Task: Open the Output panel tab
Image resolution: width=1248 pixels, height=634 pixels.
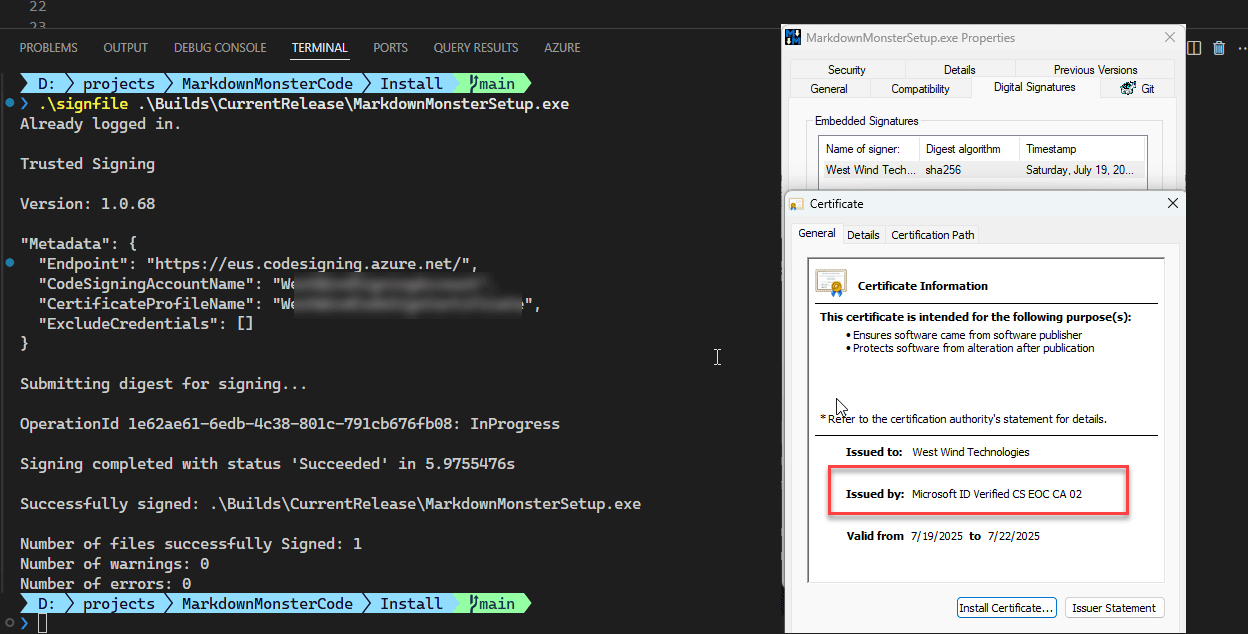Action: click(x=125, y=48)
